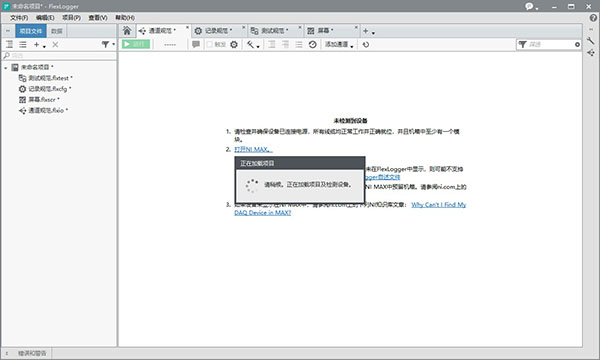Click the expand-all icon in project pane

coord(10,44)
